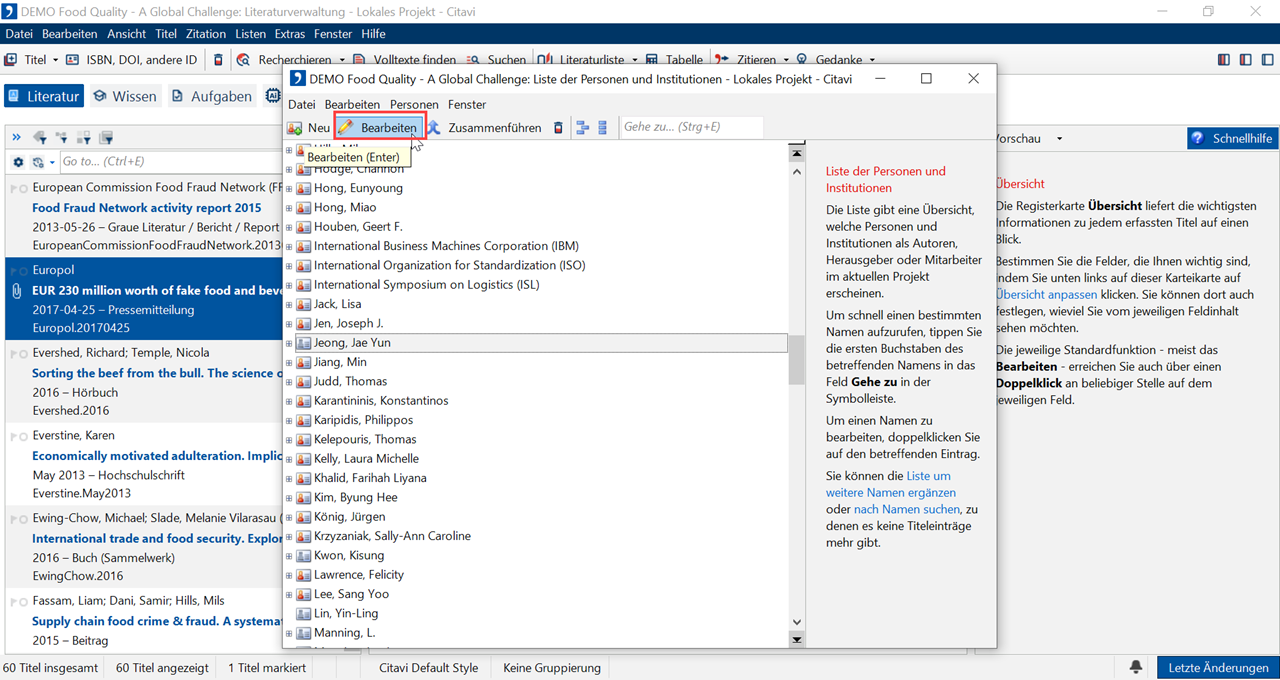This screenshot has width=1280, height=680.
Task: Click the expand all tree icon
Action: (582, 128)
